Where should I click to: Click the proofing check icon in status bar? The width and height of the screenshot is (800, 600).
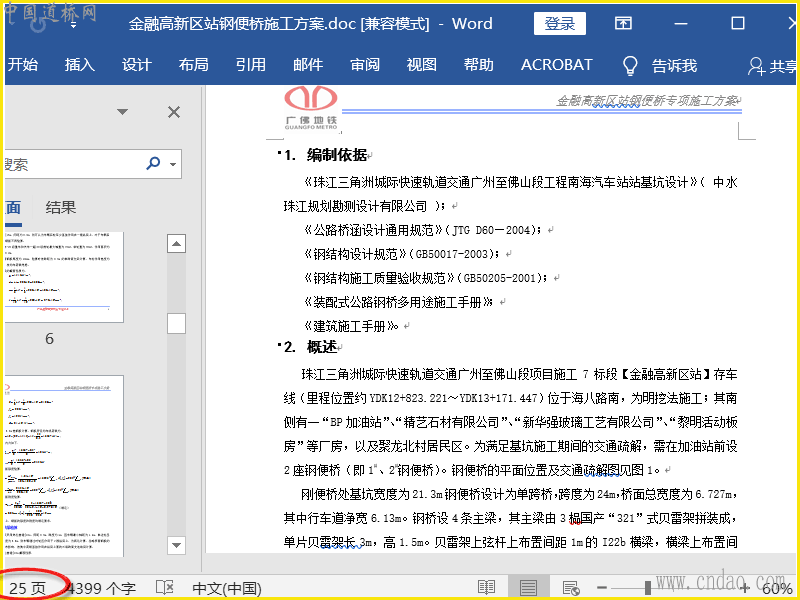[164, 587]
